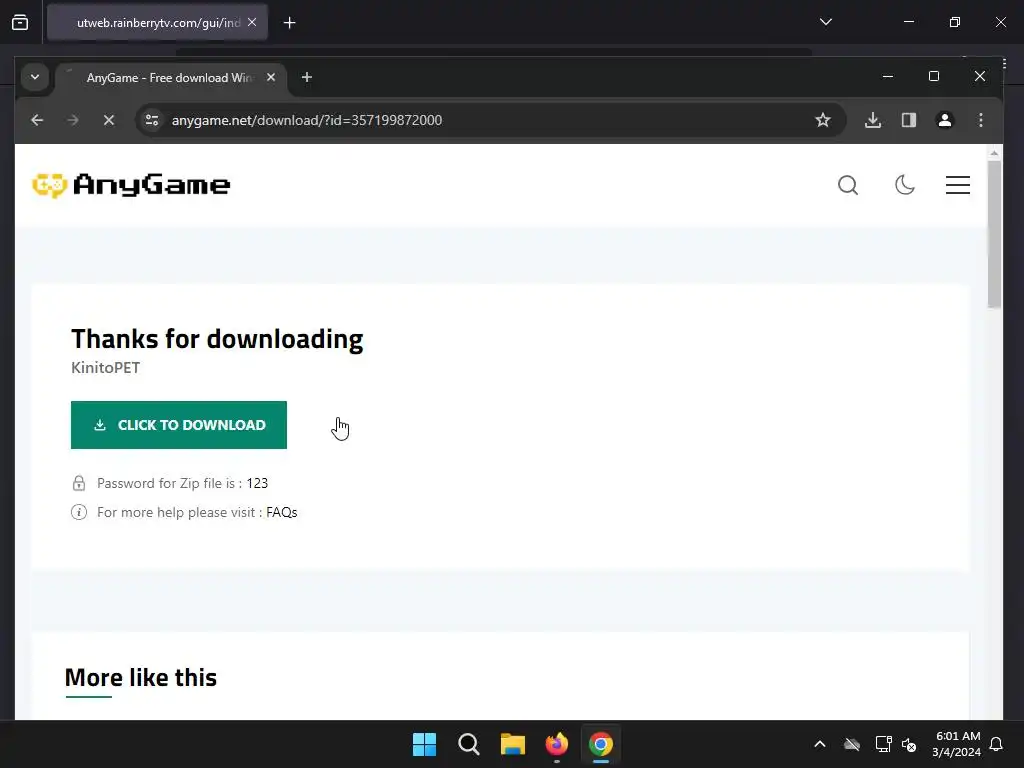Open site information icon in address bar
The width and height of the screenshot is (1024, 768).
click(x=152, y=120)
